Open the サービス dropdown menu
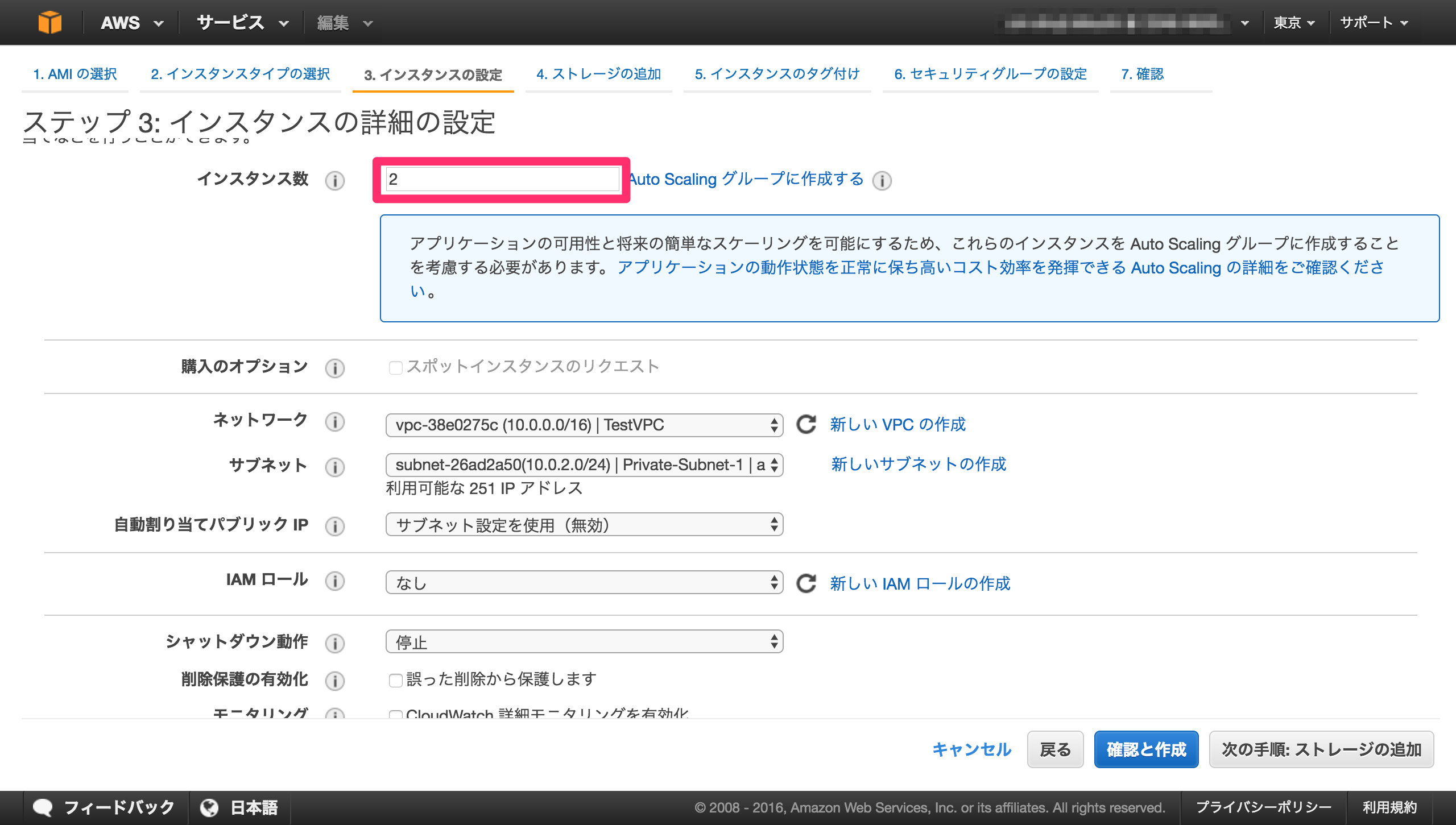 coord(243,23)
